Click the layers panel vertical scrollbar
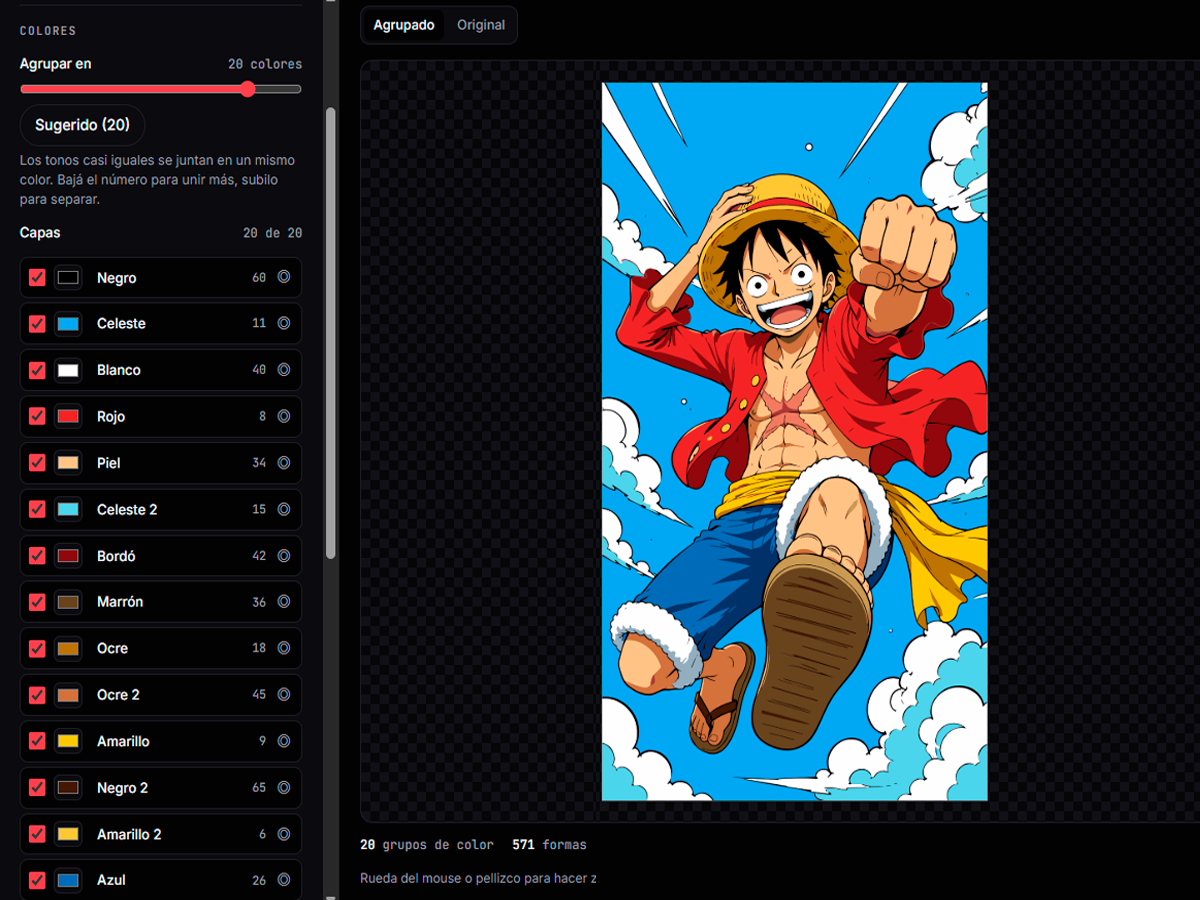The height and width of the screenshot is (900, 1200). [331, 332]
